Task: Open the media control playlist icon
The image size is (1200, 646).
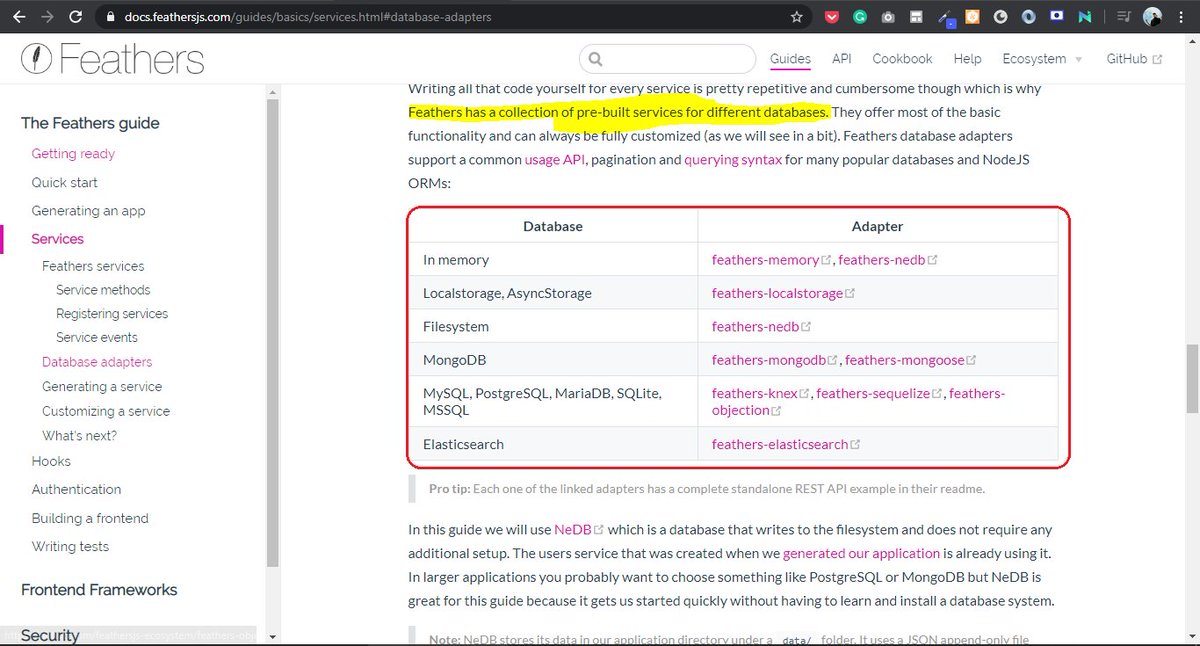Action: (1123, 17)
